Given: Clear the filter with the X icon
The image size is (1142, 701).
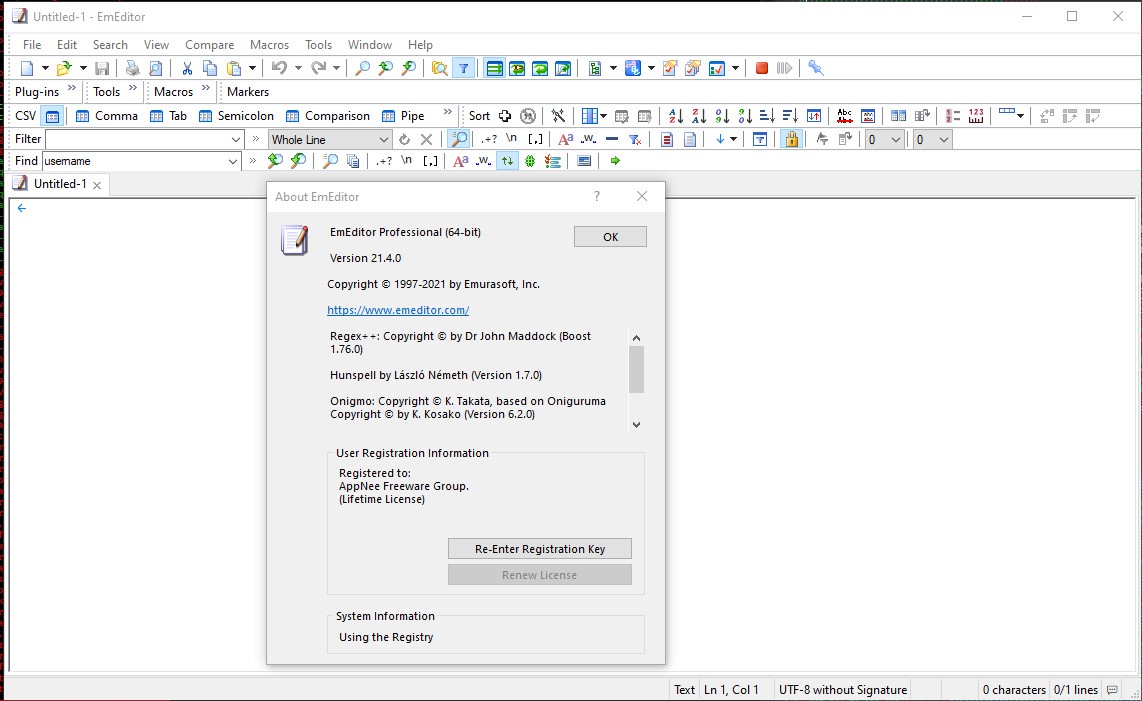Looking at the screenshot, I should pyautogui.click(x=427, y=139).
